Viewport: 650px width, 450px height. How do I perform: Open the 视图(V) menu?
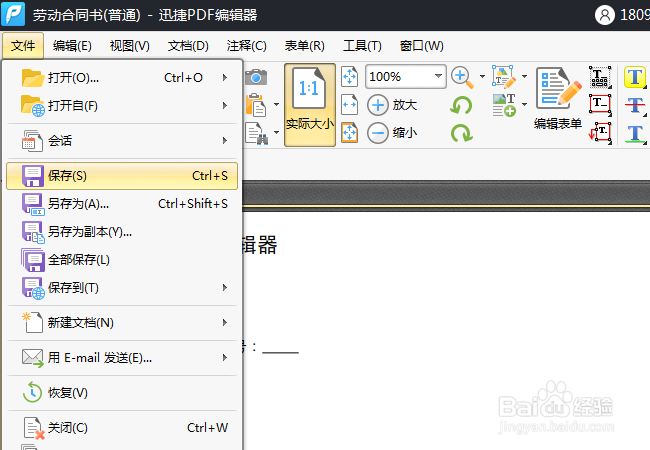pyautogui.click(x=129, y=46)
